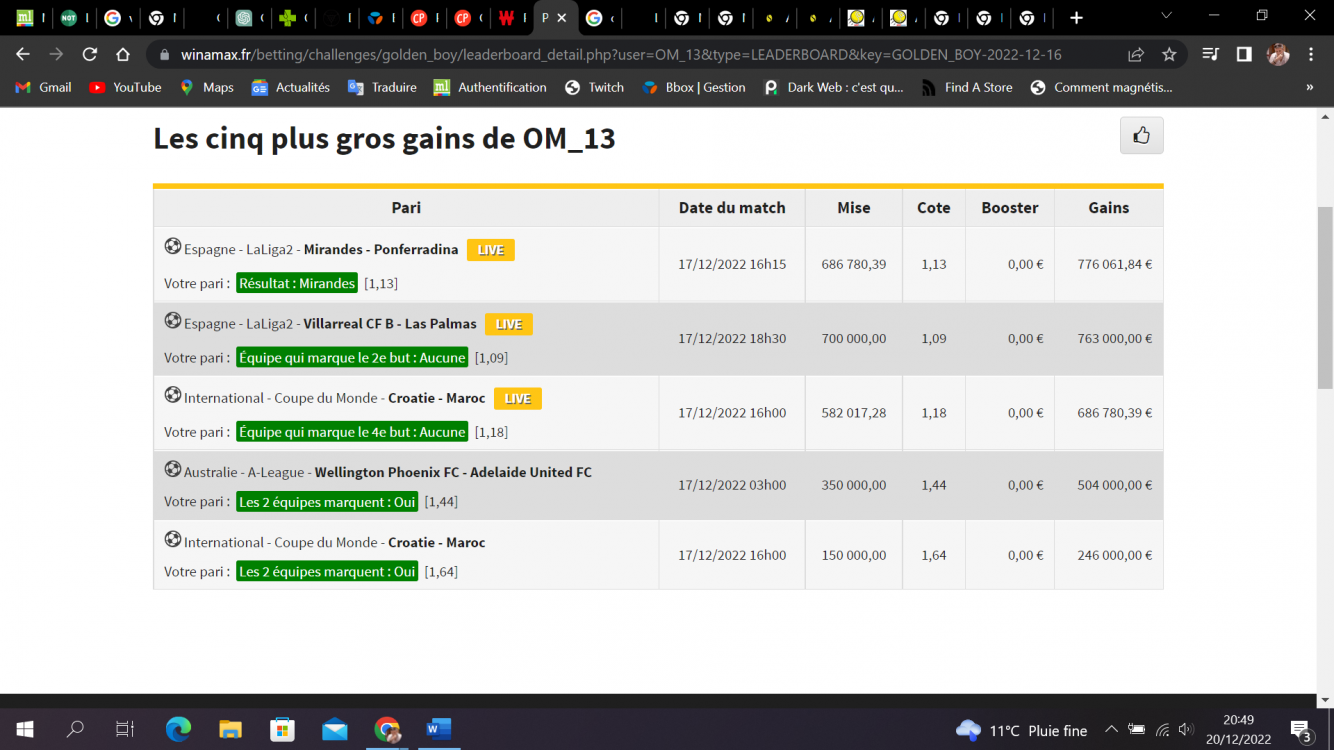Open Task View on the taskbar
Screen dimensions: 1334x750
[125, 729]
